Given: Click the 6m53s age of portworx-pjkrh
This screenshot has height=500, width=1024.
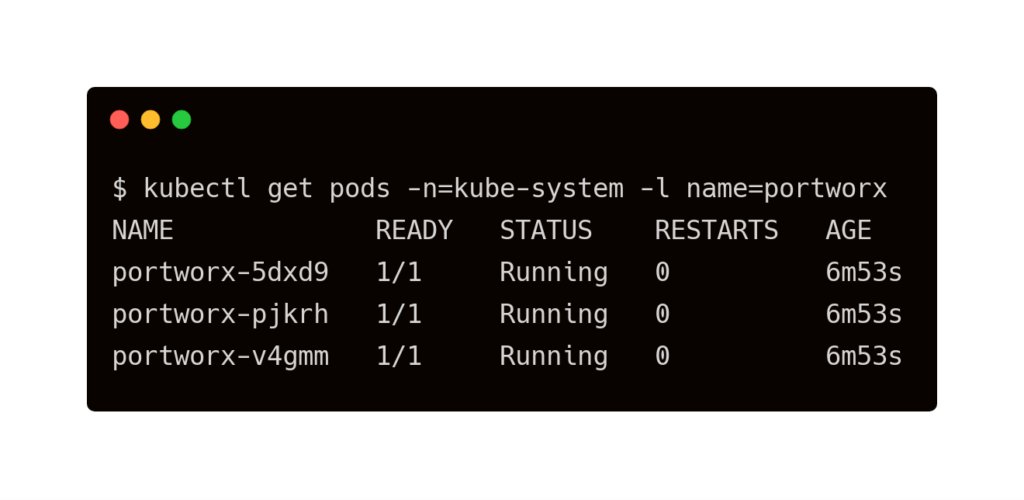Looking at the screenshot, I should (864, 314).
